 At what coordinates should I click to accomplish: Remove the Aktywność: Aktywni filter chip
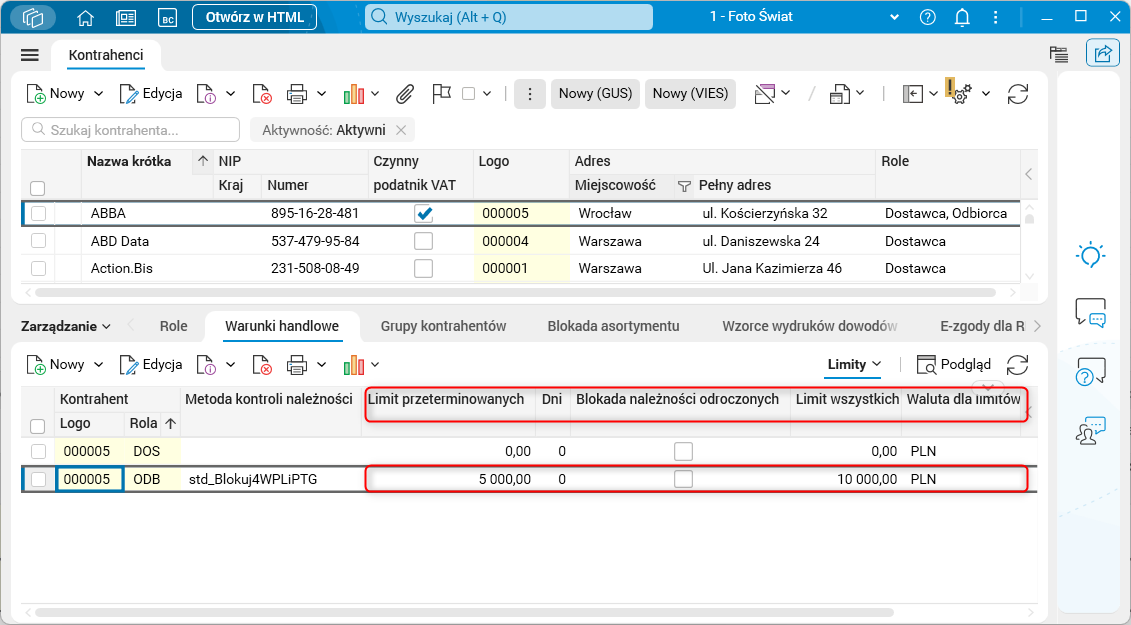pos(401,130)
